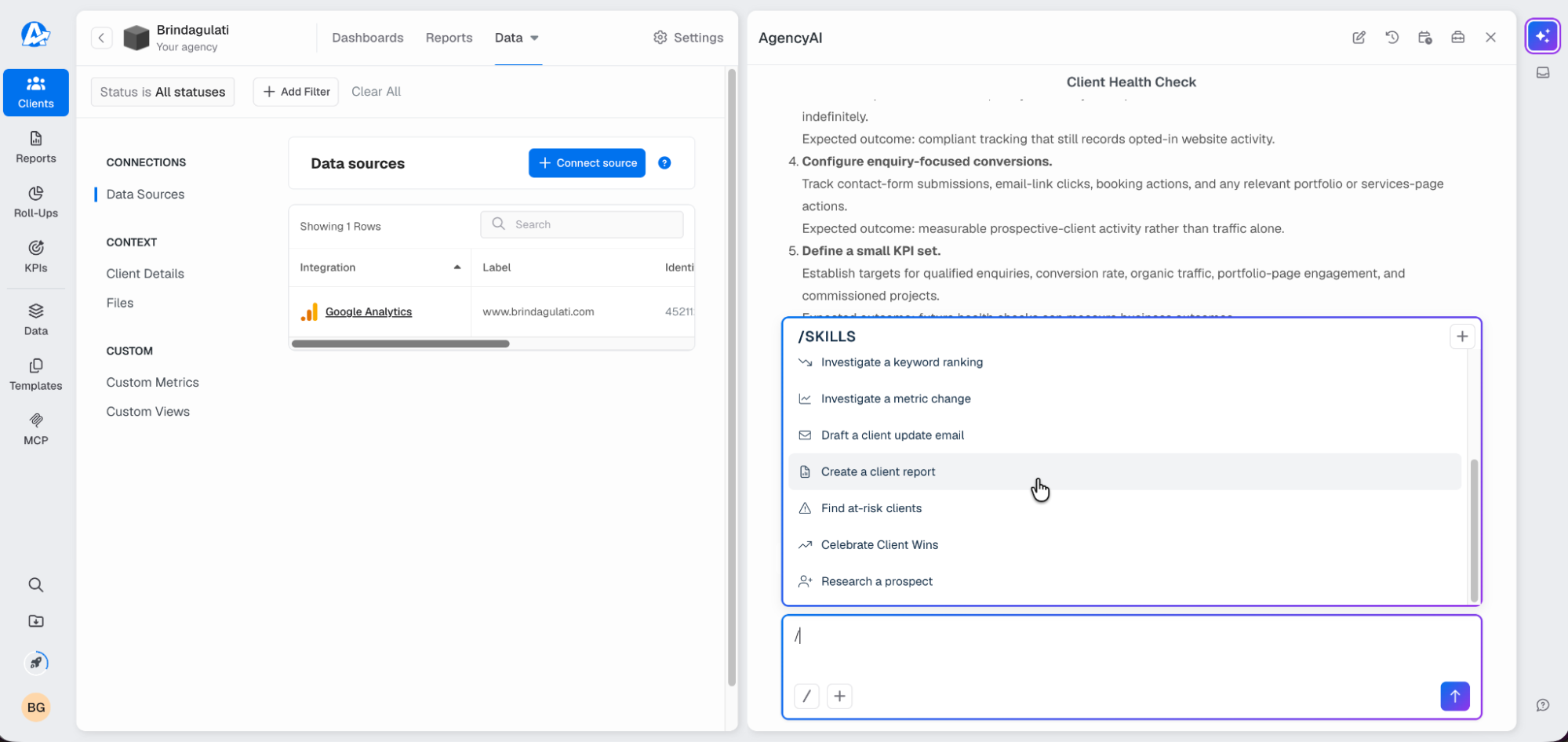The image size is (1568, 742).
Task: Open the Status is All statuses filter
Action: pos(162,92)
